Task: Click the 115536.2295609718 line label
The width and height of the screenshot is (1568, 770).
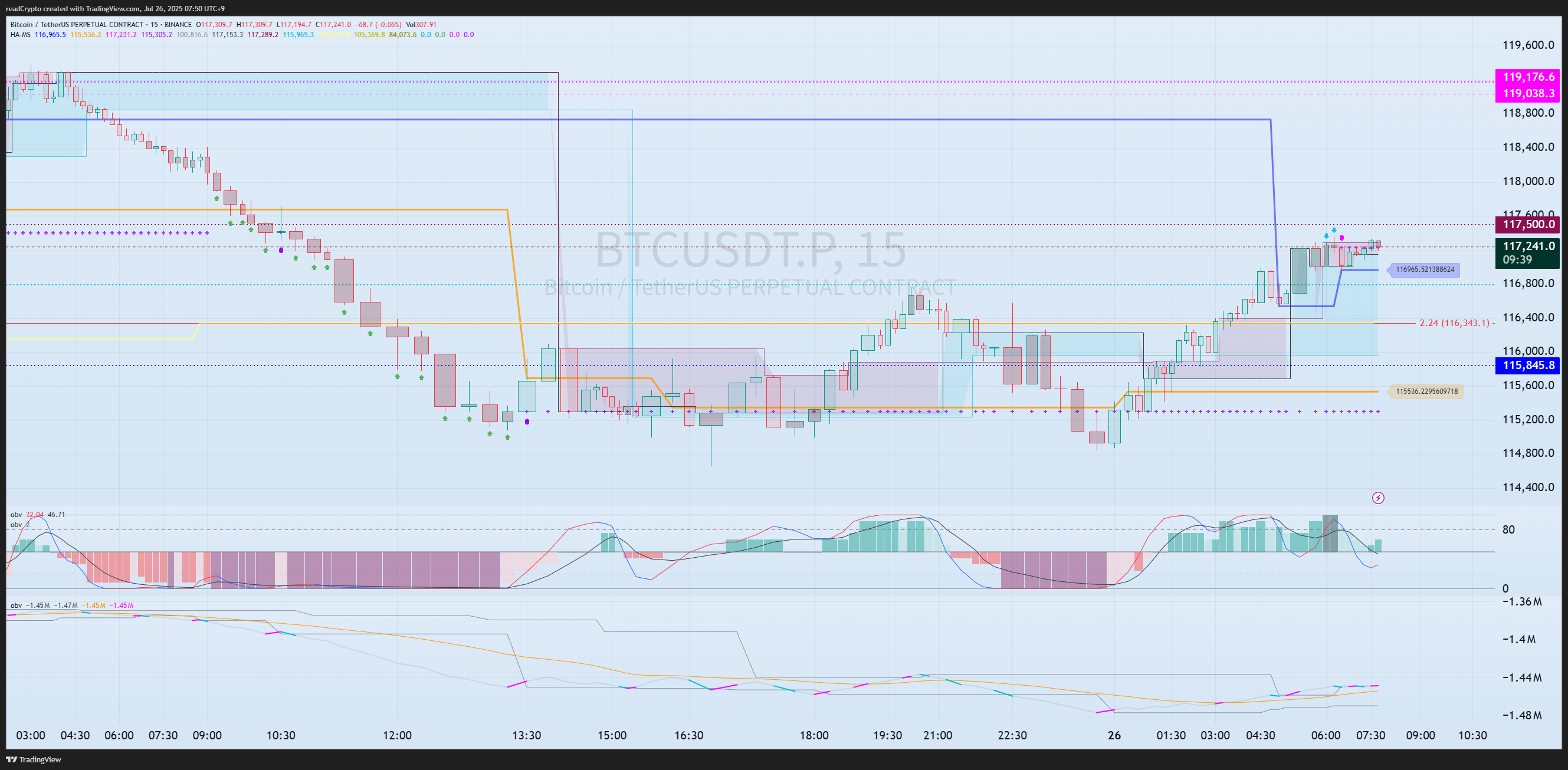Action: pyautogui.click(x=1426, y=391)
